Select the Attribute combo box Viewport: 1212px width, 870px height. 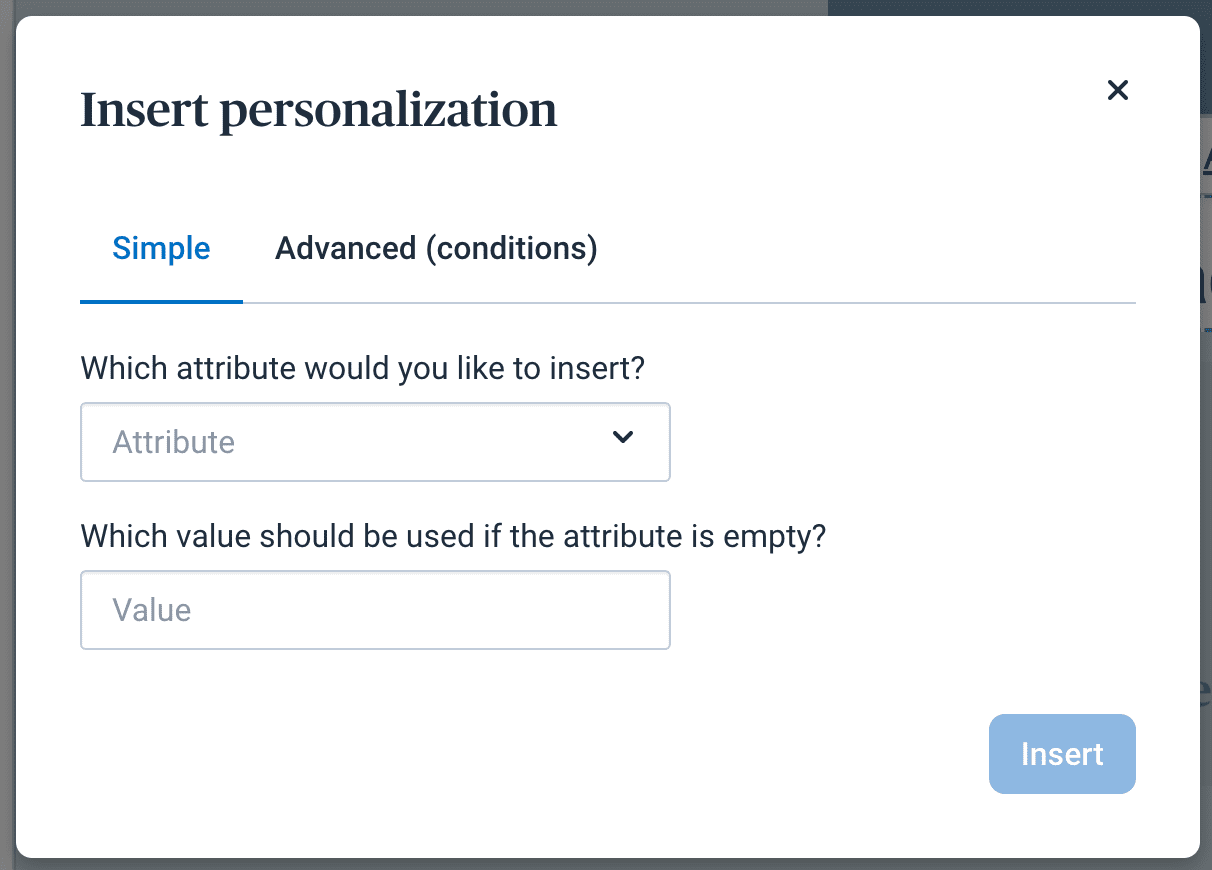click(375, 441)
